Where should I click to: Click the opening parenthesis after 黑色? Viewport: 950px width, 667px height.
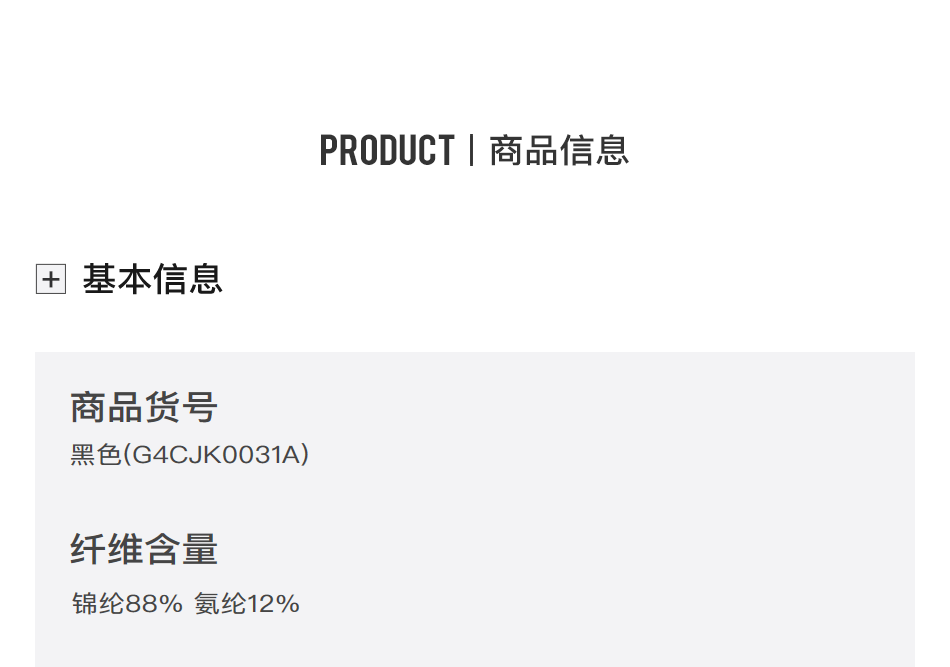click(x=126, y=456)
